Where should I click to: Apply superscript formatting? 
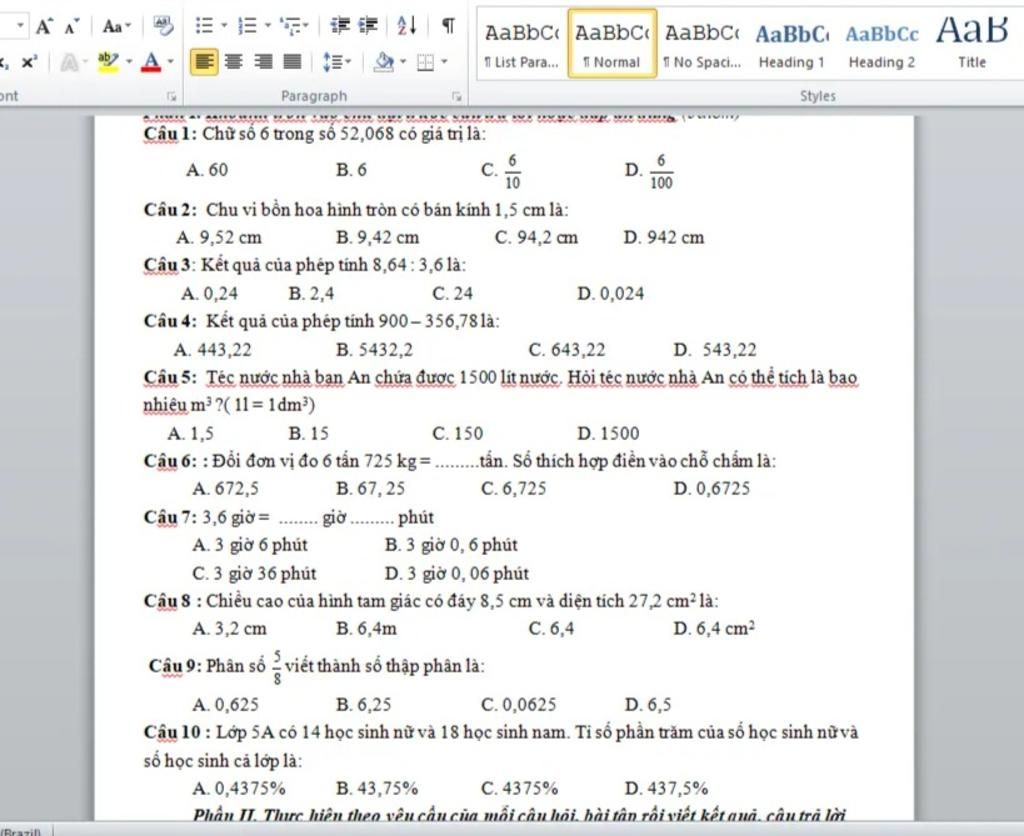pos(29,62)
